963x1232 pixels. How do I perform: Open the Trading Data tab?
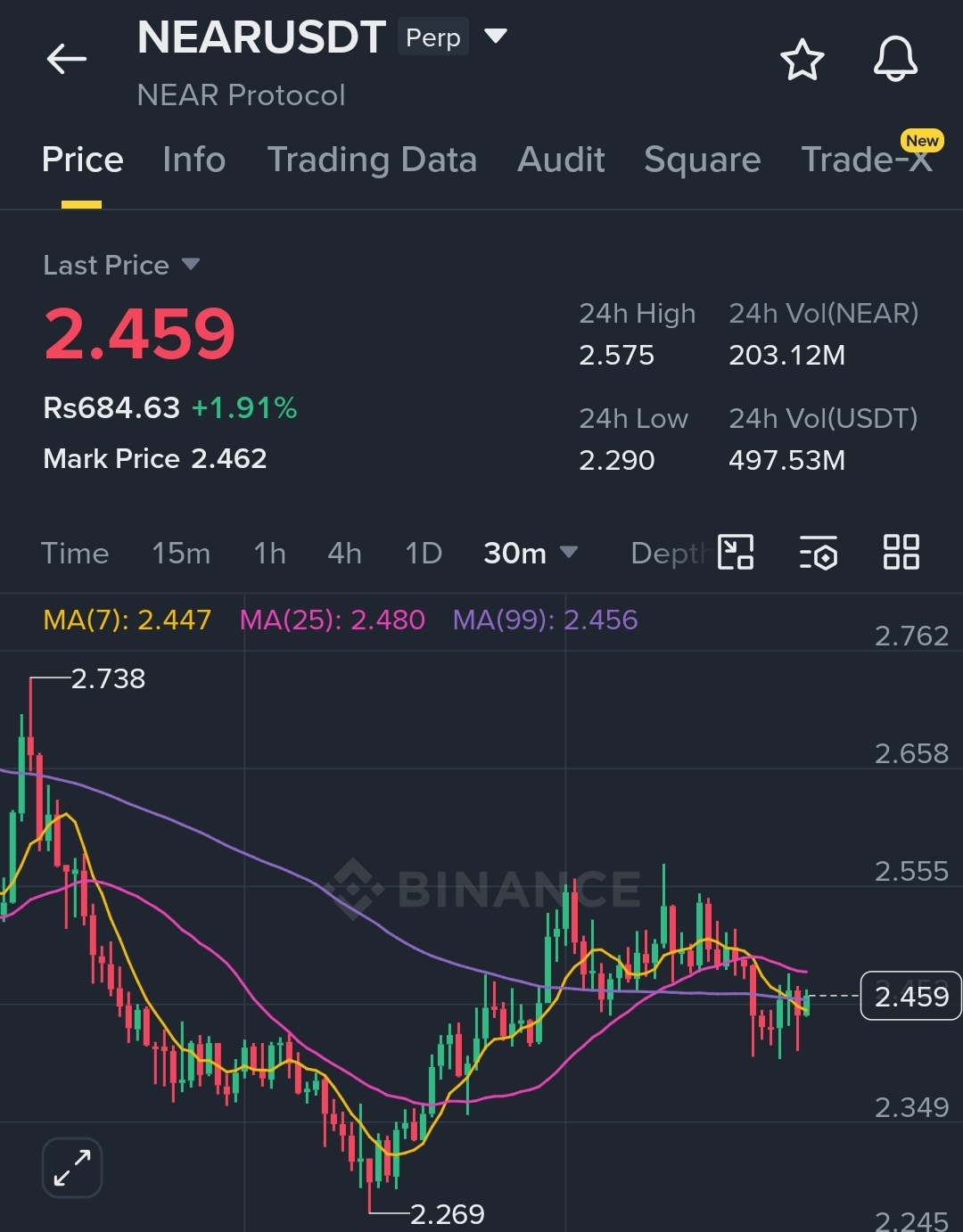(x=372, y=160)
